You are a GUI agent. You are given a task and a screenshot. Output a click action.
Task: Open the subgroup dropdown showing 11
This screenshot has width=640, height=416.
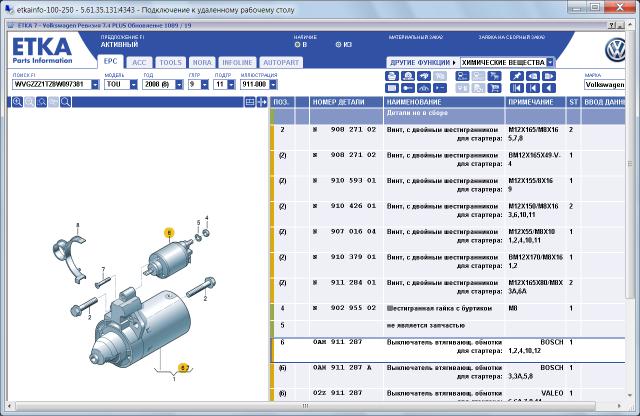tap(231, 85)
